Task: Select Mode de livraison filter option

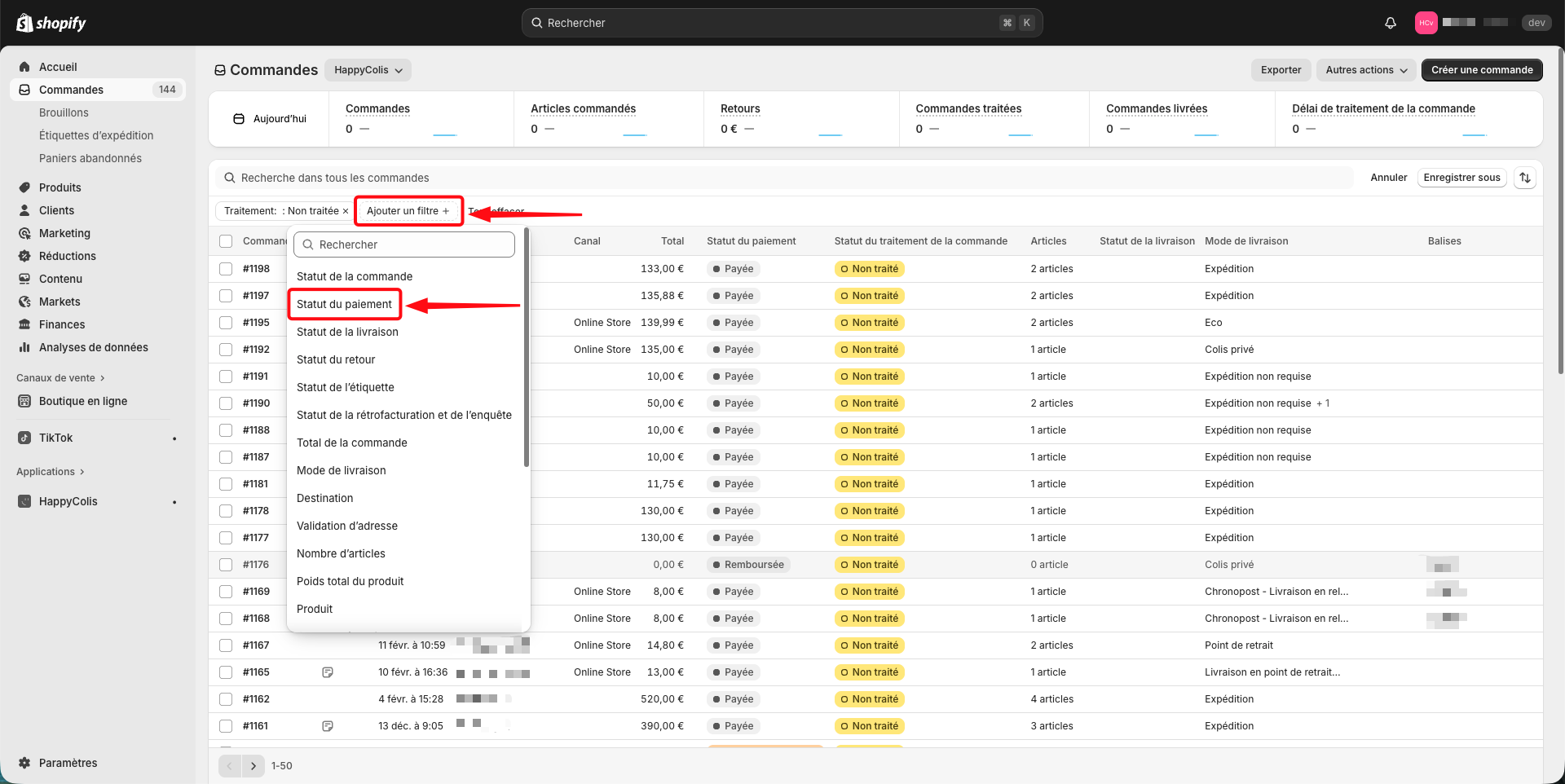Action: 342,470
